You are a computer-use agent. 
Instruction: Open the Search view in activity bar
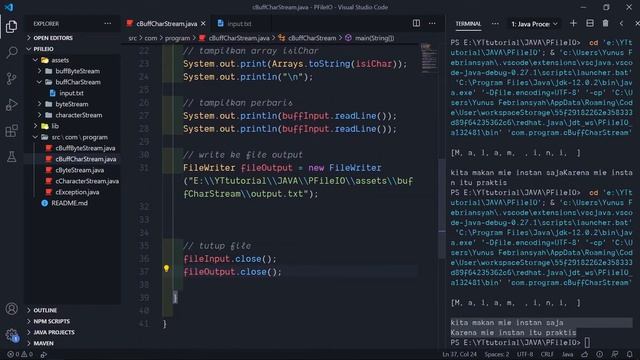(x=11, y=52)
